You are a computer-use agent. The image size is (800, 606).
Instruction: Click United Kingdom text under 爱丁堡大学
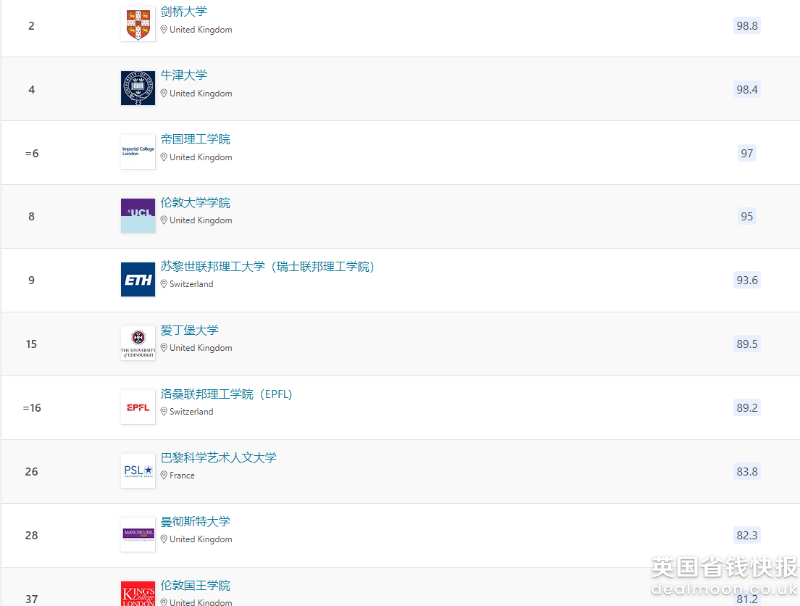coord(201,348)
